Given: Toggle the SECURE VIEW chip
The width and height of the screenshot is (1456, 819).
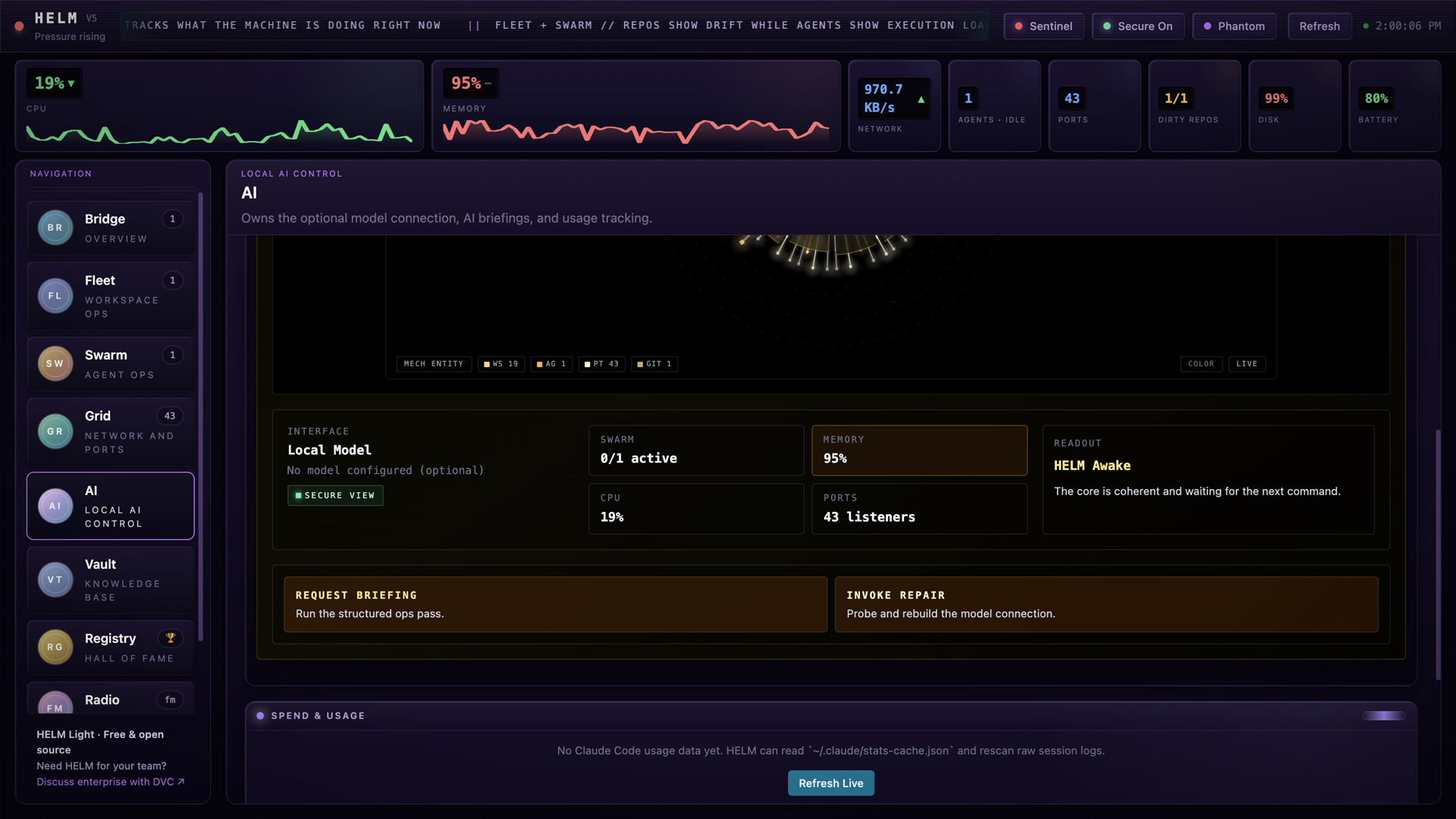Looking at the screenshot, I should (x=335, y=495).
